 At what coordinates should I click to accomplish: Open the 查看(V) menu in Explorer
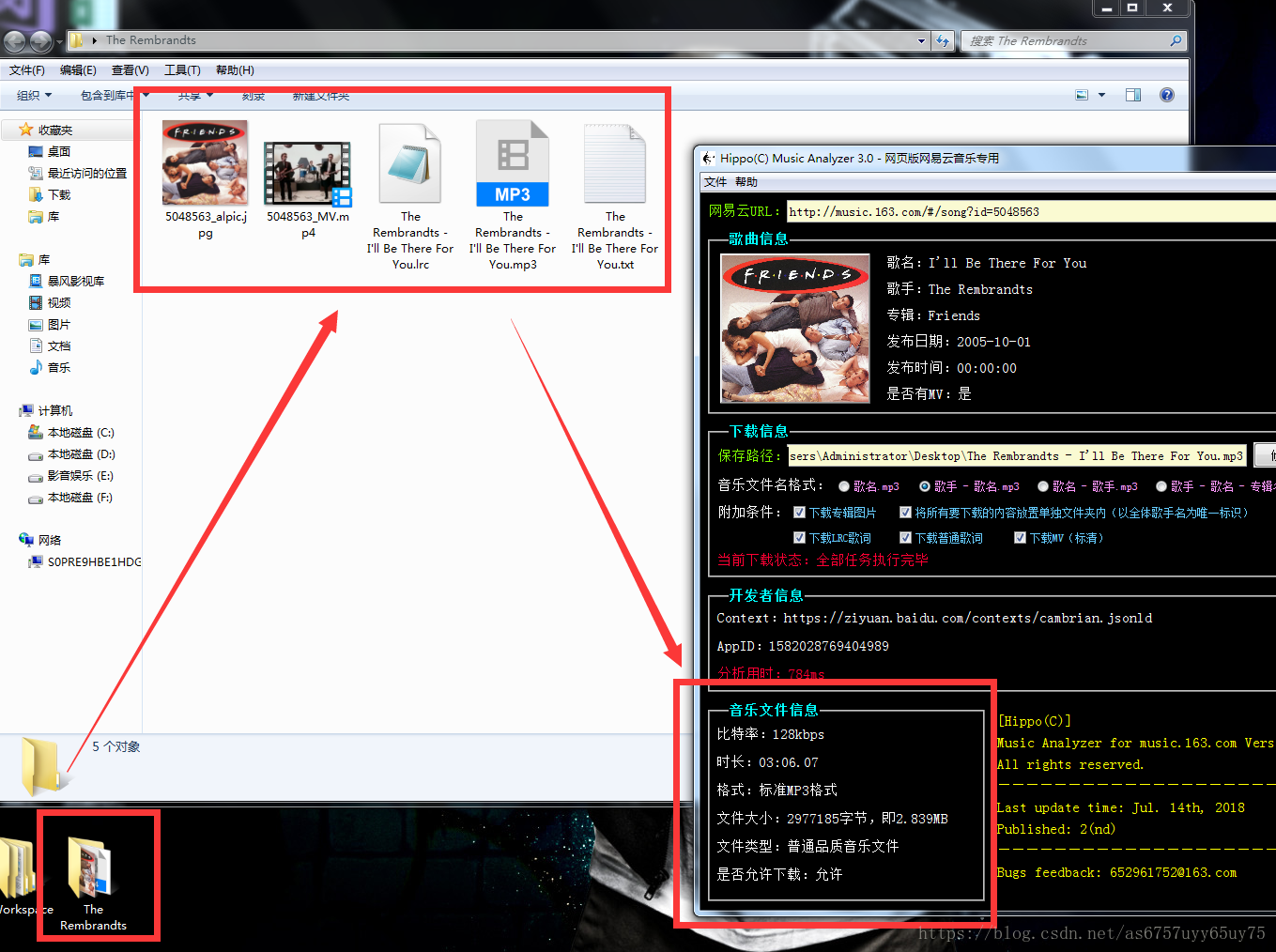tap(130, 70)
